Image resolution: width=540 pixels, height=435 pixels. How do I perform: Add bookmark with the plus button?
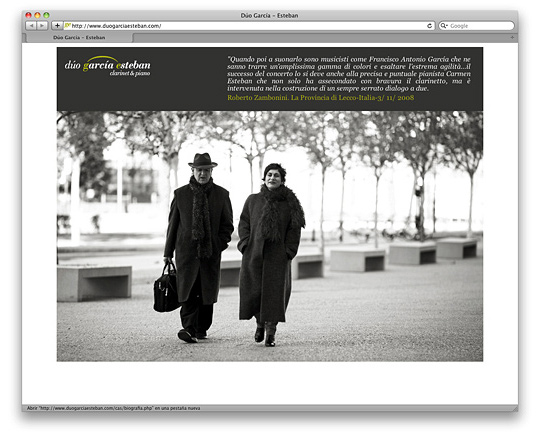pos(57,26)
